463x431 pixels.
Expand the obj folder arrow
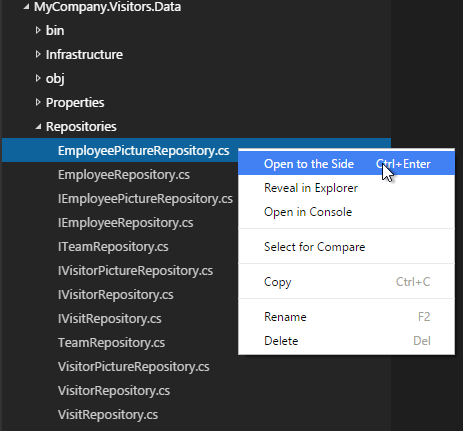38,78
